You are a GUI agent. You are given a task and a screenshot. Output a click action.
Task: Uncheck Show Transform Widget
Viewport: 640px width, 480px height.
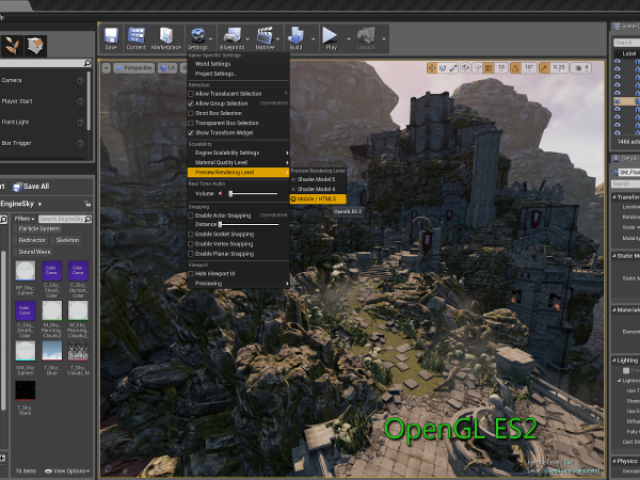pos(191,133)
